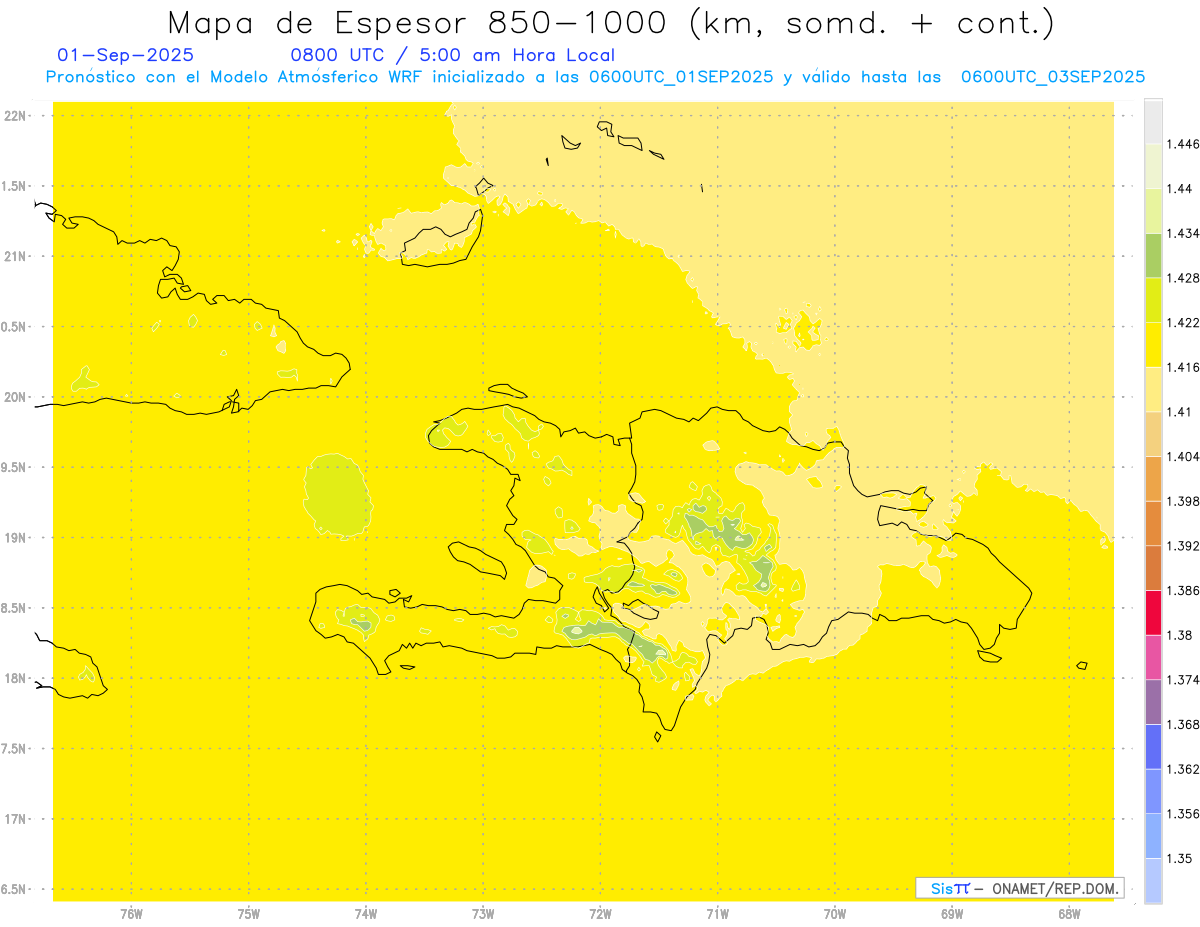This screenshot has height=927, width=1200.
Task: Click the latitude label '20N'
Action: [x=17, y=397]
